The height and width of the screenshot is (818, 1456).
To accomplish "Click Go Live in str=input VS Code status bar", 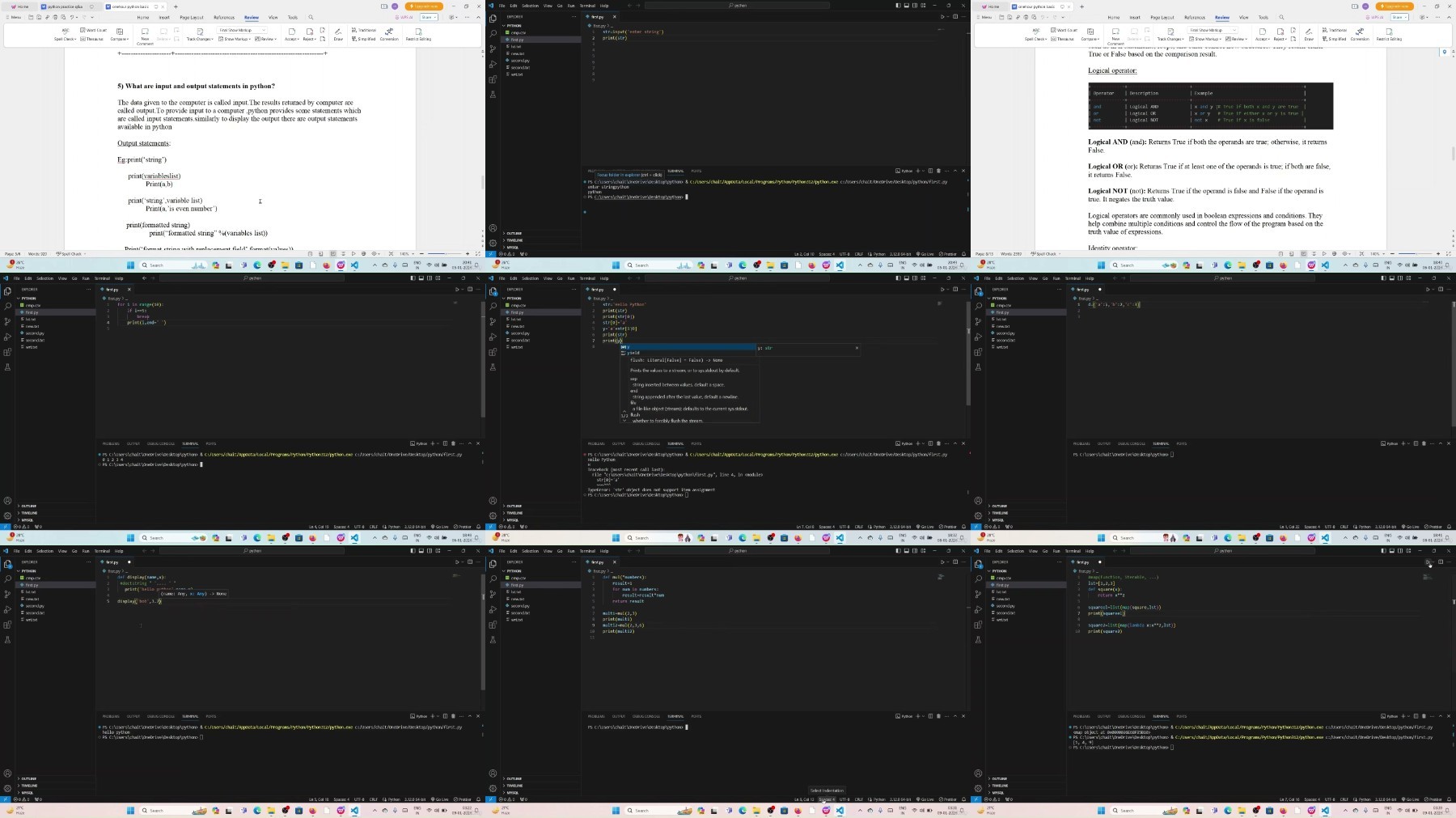I will point(926,254).
